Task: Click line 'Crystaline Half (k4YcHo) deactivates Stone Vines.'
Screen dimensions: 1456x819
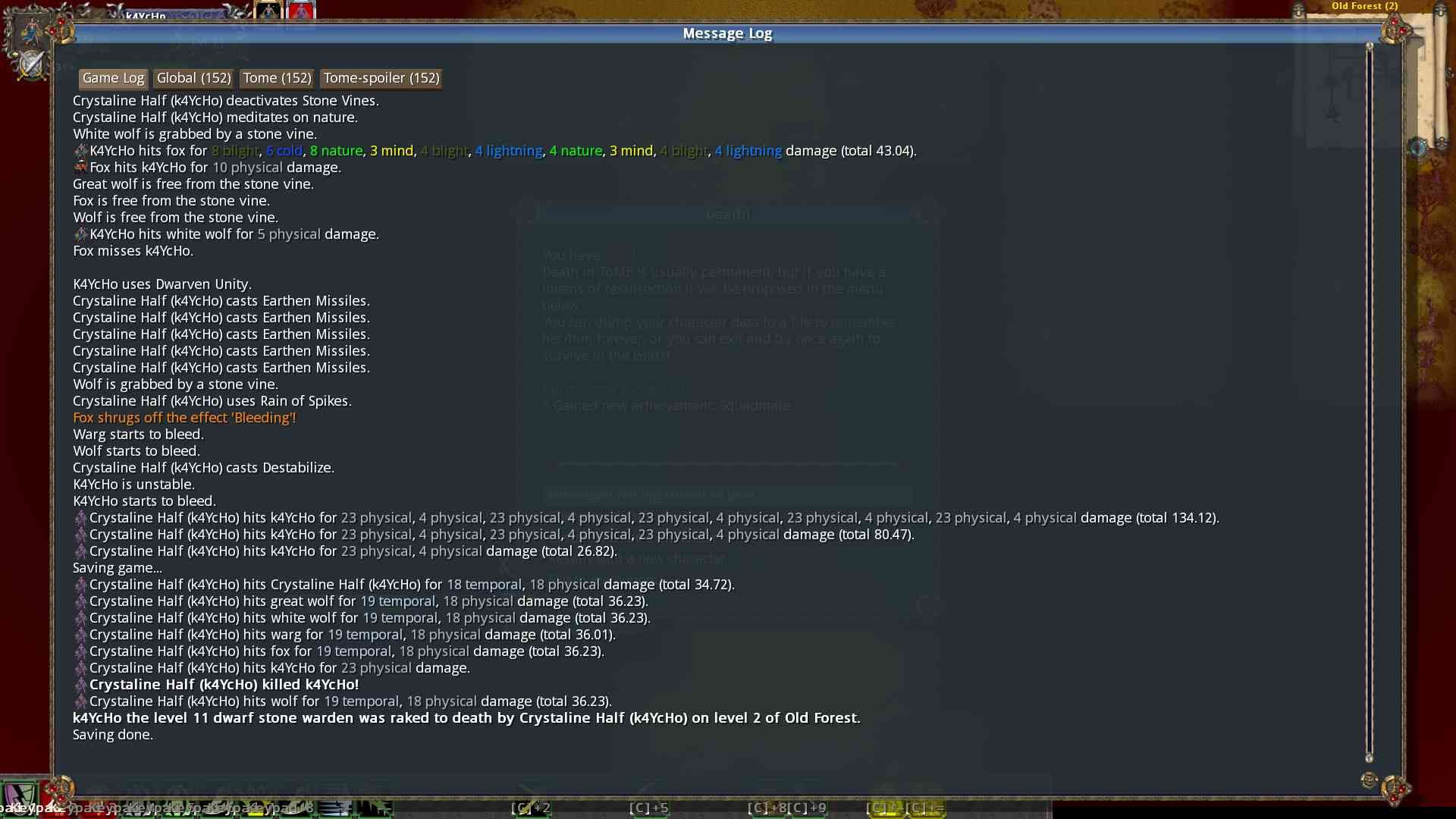Action: [x=226, y=101]
